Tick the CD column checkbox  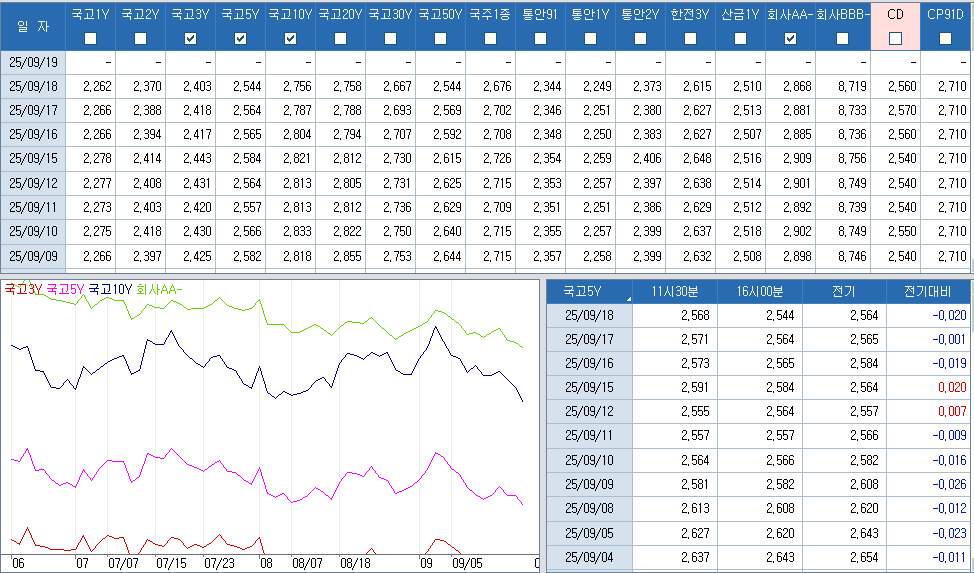[x=895, y=38]
